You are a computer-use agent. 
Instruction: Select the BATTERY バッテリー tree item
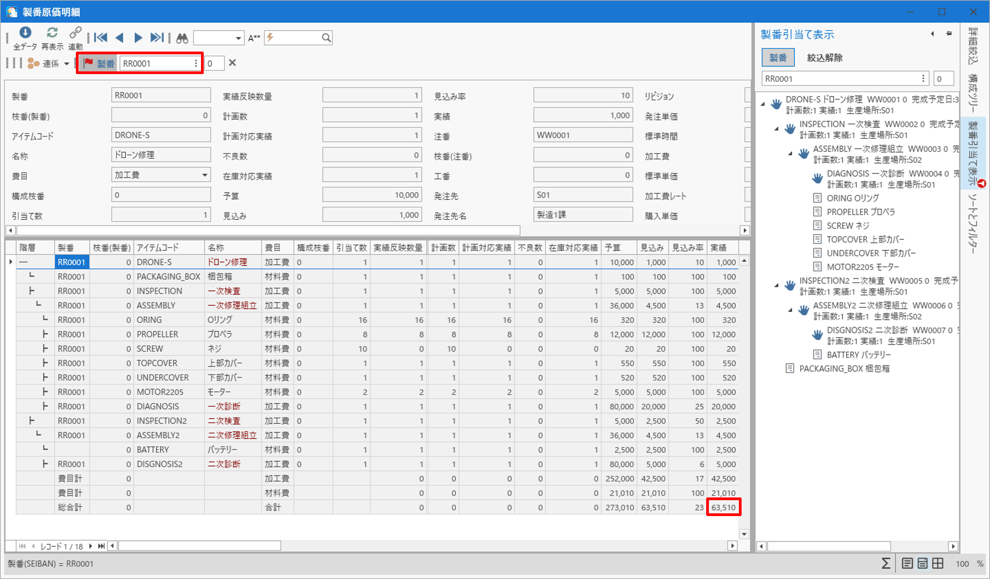pyautogui.click(x=858, y=354)
